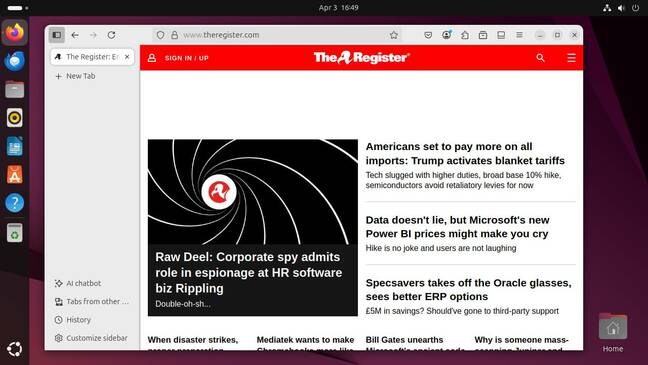Open the Help dock icon
The width and height of the screenshot is (648, 365).
tap(15, 203)
